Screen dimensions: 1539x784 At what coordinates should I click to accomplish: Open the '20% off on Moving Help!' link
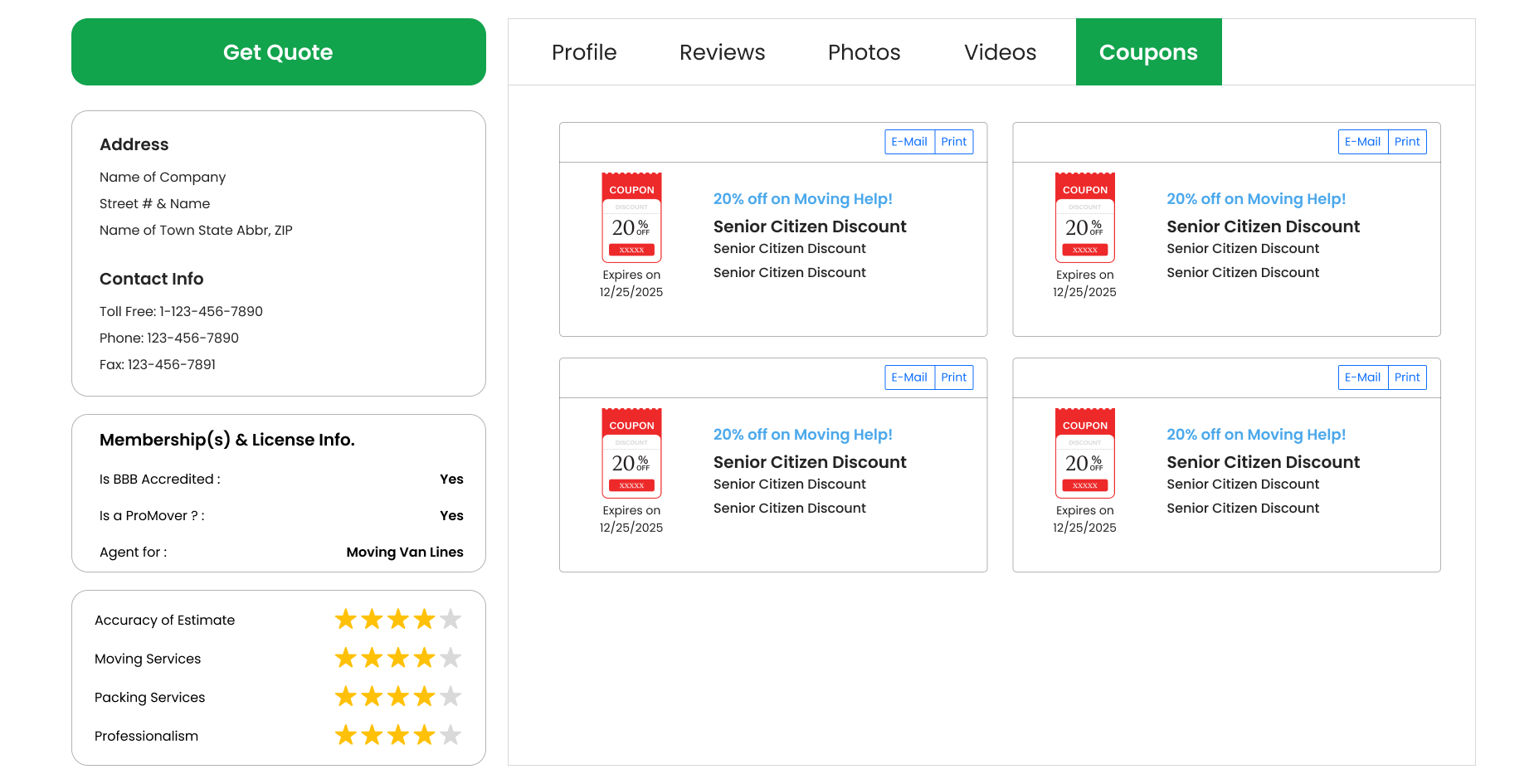tap(802, 198)
